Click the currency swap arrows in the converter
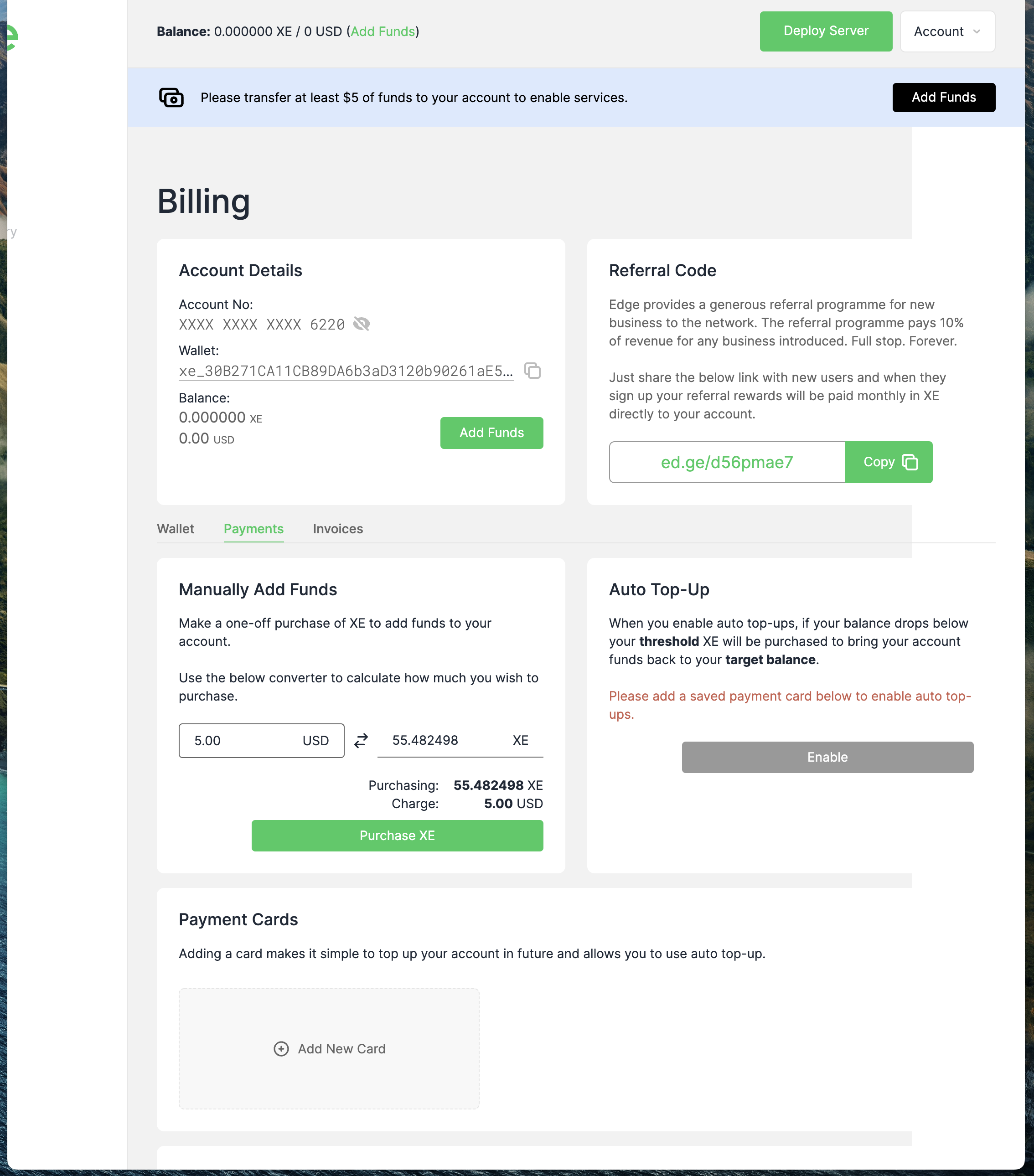 click(361, 741)
